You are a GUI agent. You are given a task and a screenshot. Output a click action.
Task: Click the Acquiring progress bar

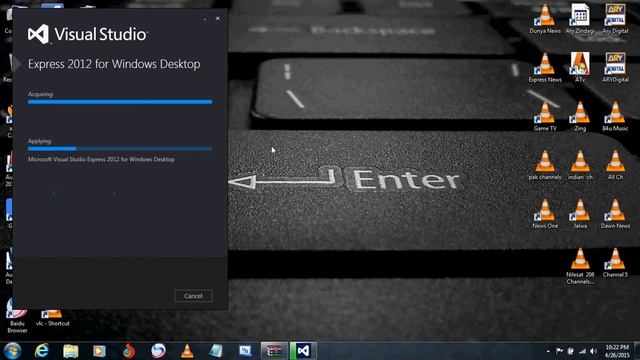[120, 102]
